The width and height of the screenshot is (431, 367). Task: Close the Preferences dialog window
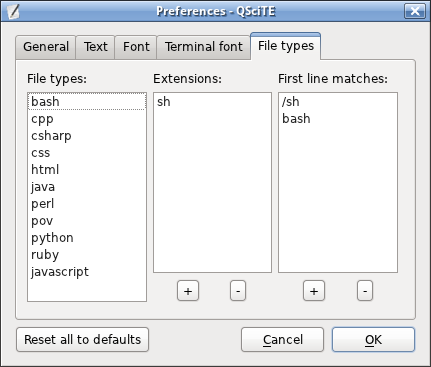point(415,11)
